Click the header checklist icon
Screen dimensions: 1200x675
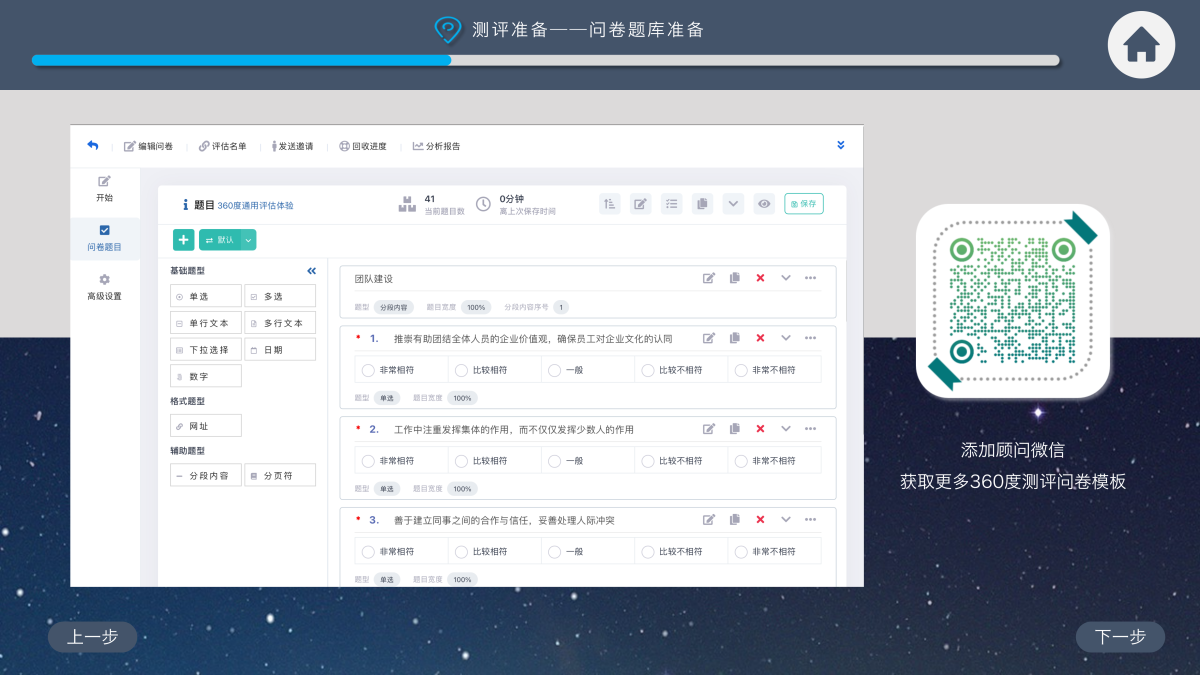pyautogui.click(x=671, y=204)
